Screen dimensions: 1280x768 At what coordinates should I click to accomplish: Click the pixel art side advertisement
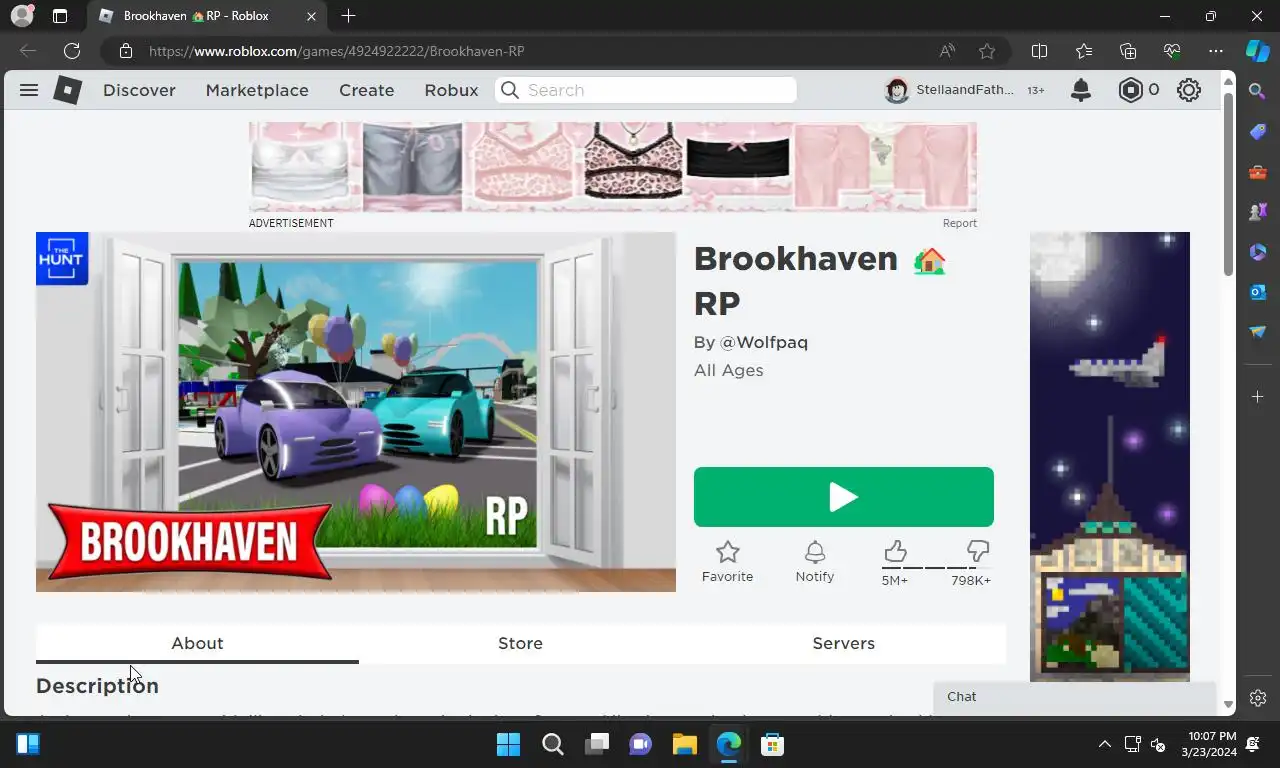coord(1110,457)
